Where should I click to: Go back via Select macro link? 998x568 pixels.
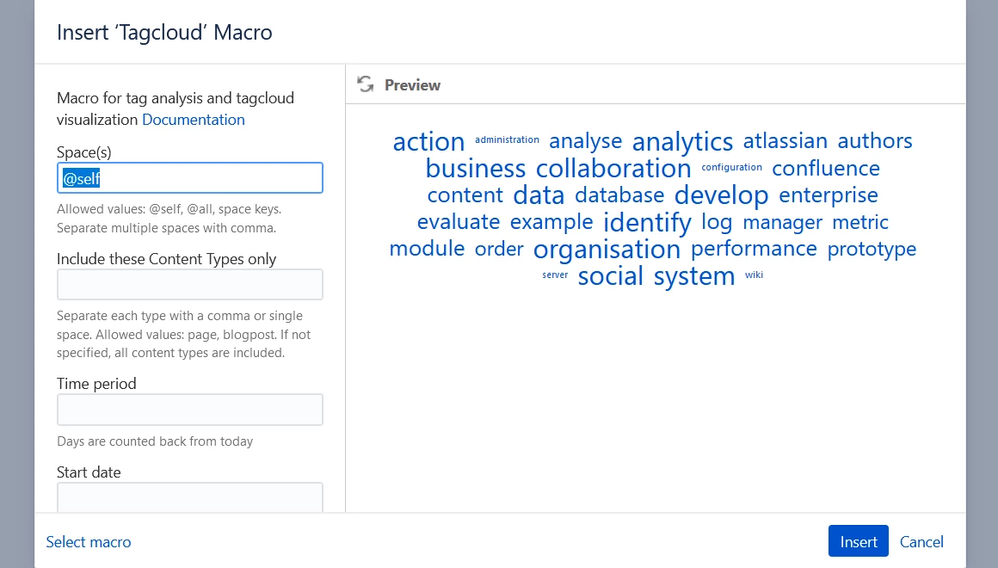coord(88,542)
